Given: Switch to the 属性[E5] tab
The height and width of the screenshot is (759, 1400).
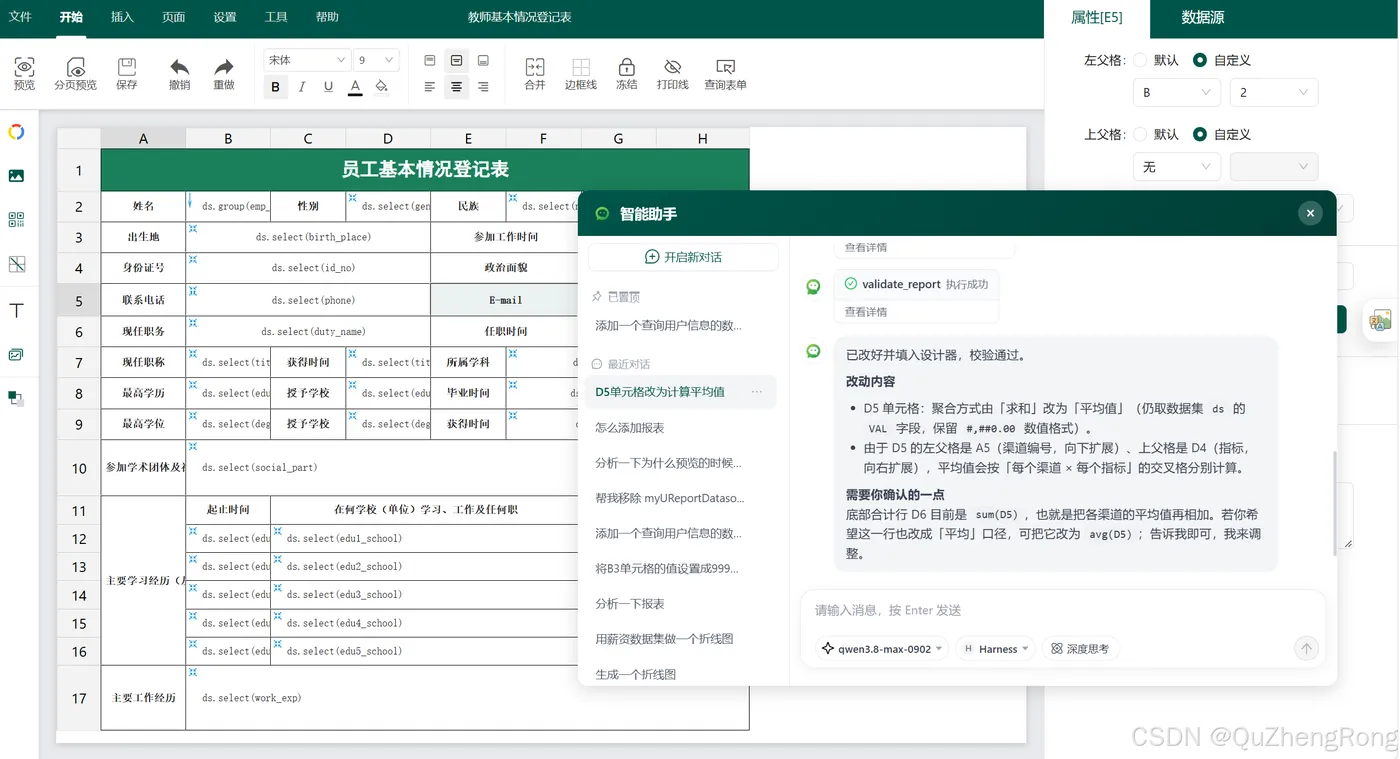Looking at the screenshot, I should coord(1096,18).
